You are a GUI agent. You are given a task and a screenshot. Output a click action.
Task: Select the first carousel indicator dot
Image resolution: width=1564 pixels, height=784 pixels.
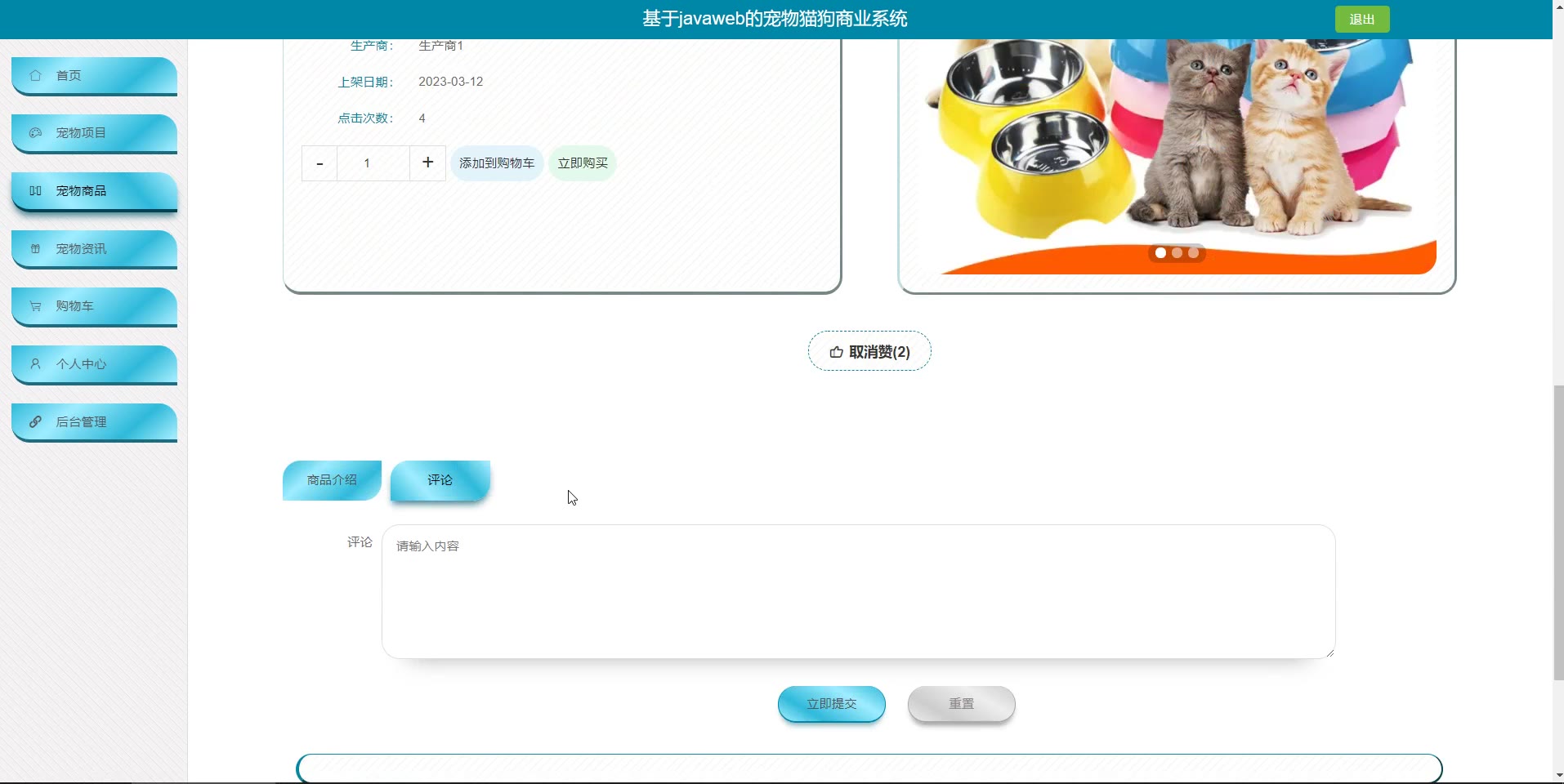[1160, 253]
